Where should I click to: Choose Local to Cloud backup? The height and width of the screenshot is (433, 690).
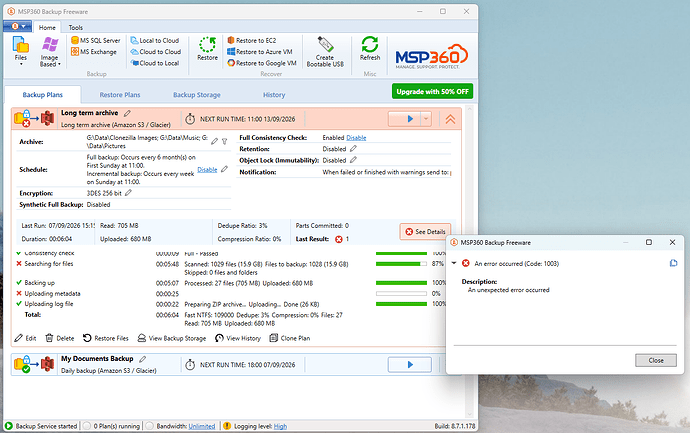click(x=154, y=40)
